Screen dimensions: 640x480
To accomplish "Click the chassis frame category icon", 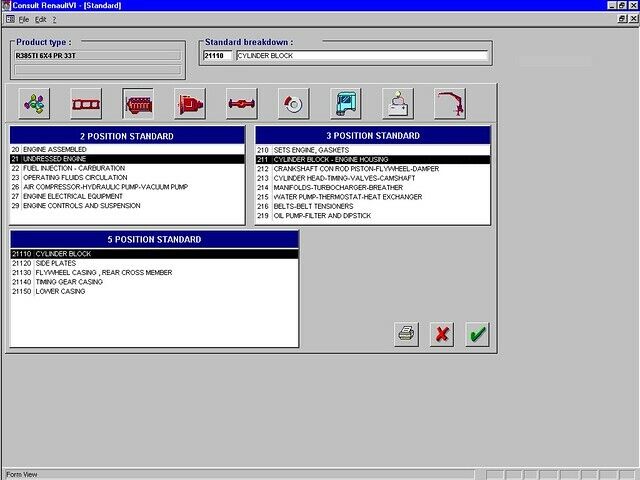I will point(85,103).
